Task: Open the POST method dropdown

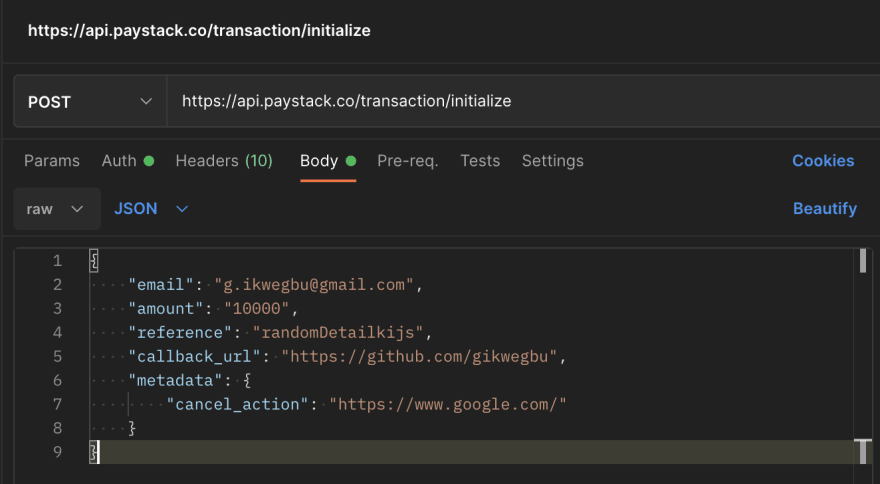Action: tap(90, 102)
